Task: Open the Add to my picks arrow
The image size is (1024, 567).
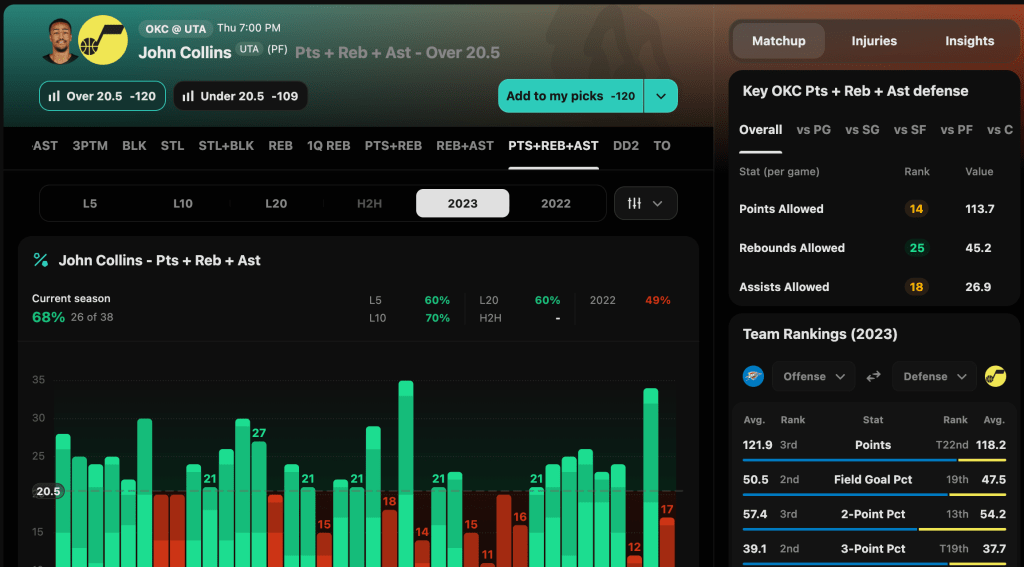Action: point(661,96)
